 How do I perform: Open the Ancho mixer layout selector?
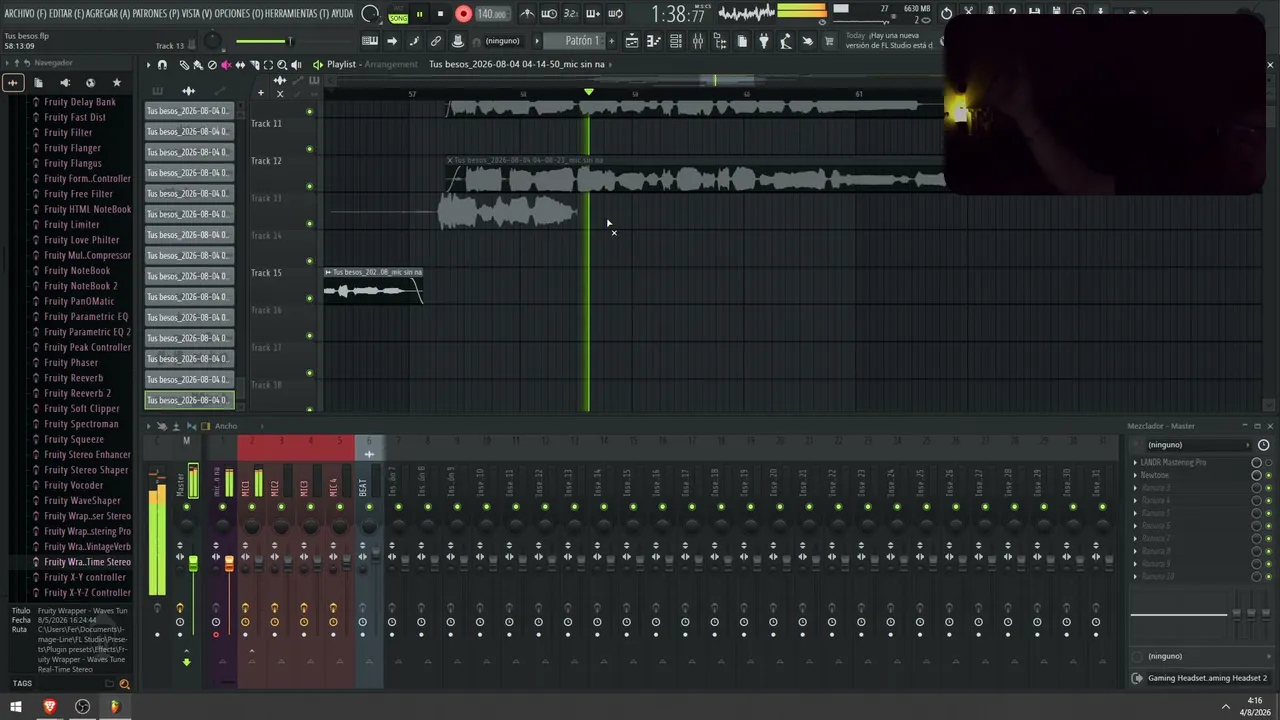click(226, 426)
